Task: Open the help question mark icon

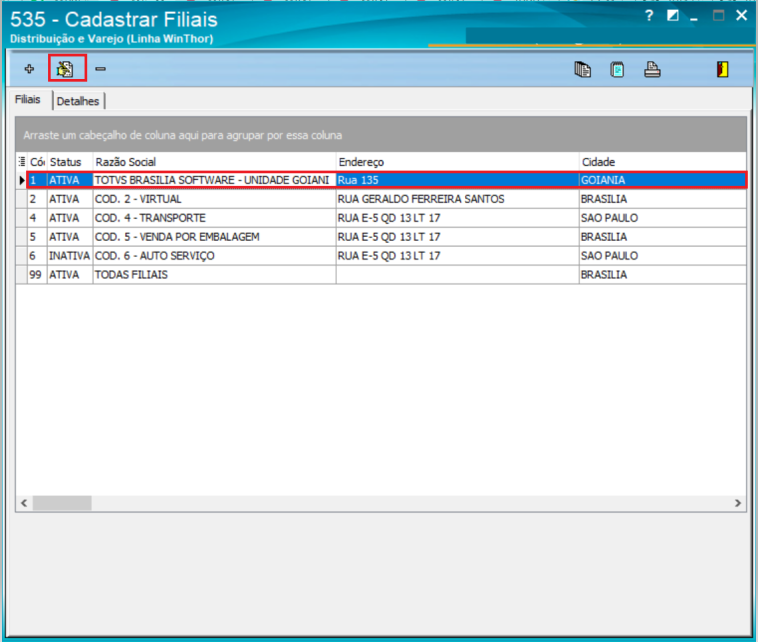Action: (649, 16)
